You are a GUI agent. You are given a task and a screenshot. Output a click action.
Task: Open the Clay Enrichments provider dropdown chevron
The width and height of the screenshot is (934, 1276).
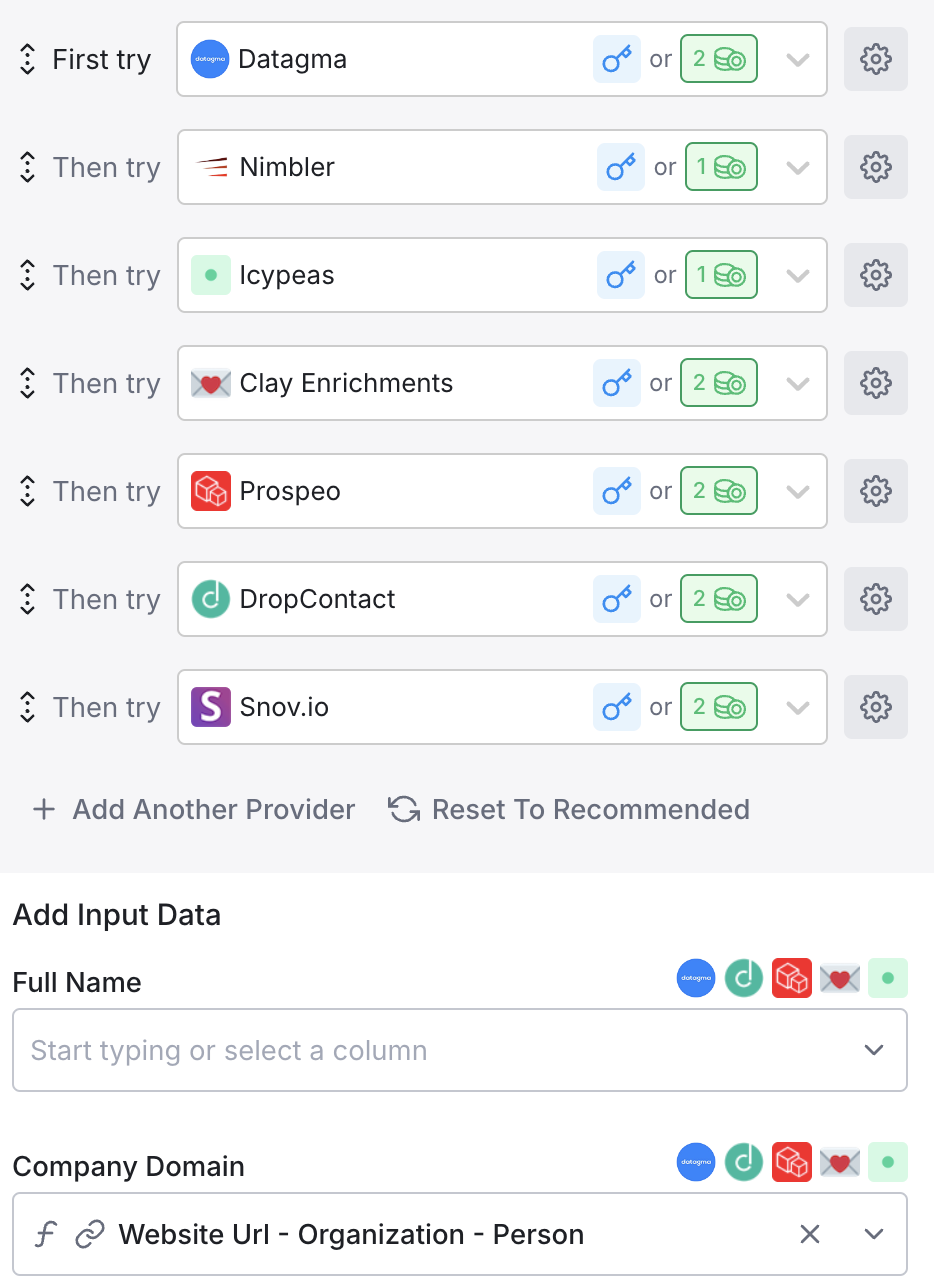[797, 383]
